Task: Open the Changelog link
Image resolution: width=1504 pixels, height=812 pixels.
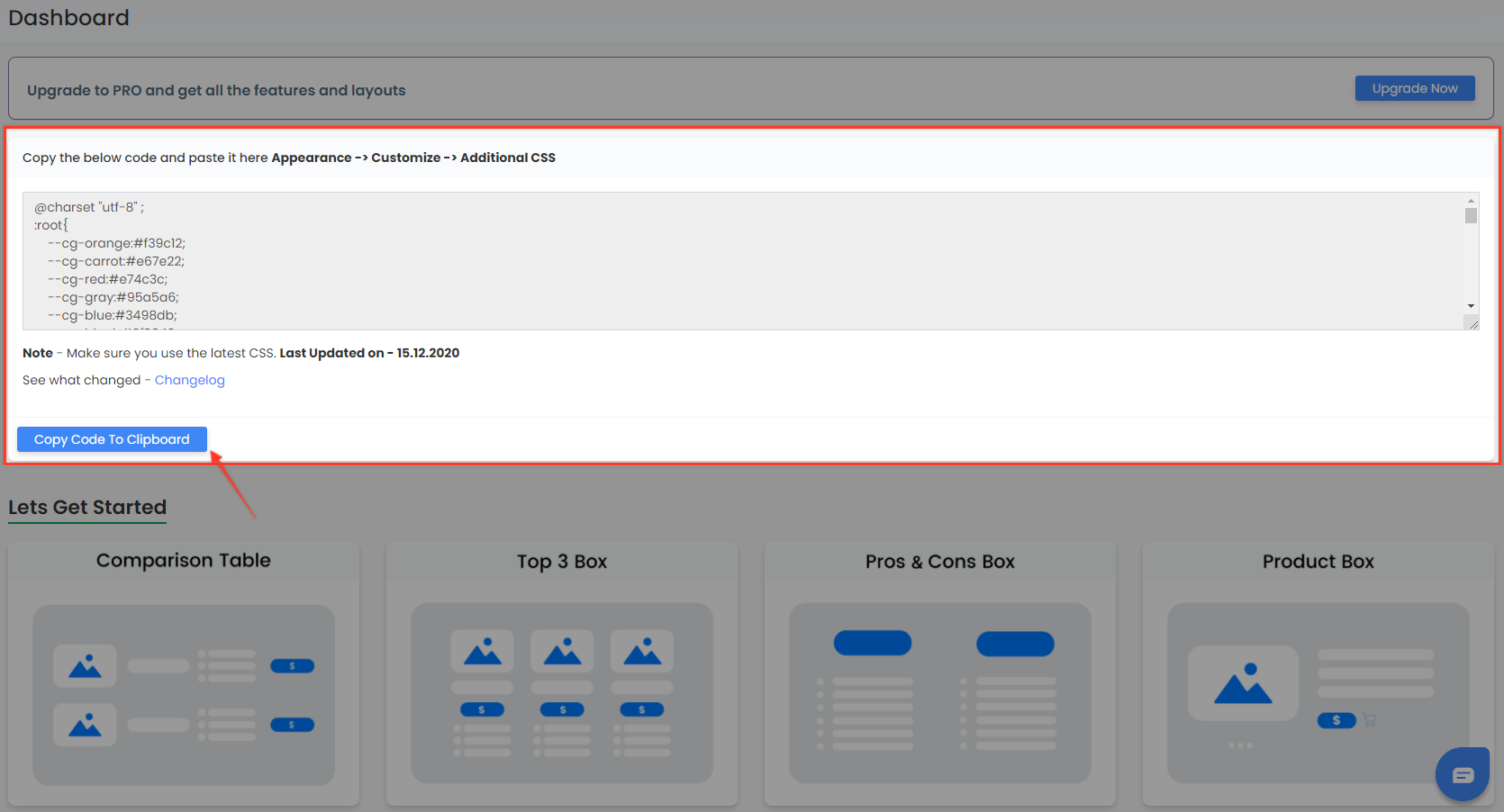Action: [190, 380]
